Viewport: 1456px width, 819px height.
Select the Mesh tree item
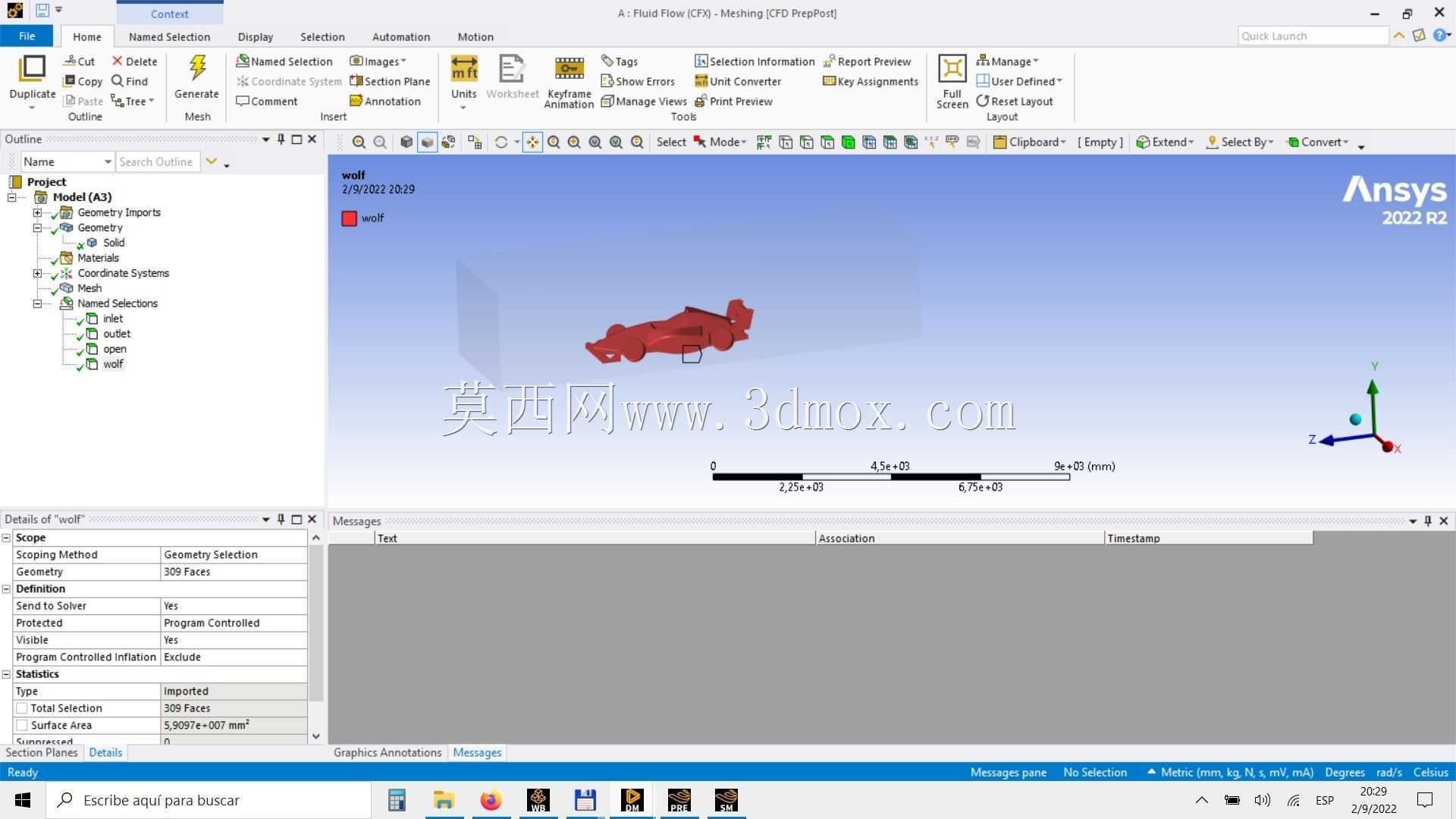89,288
